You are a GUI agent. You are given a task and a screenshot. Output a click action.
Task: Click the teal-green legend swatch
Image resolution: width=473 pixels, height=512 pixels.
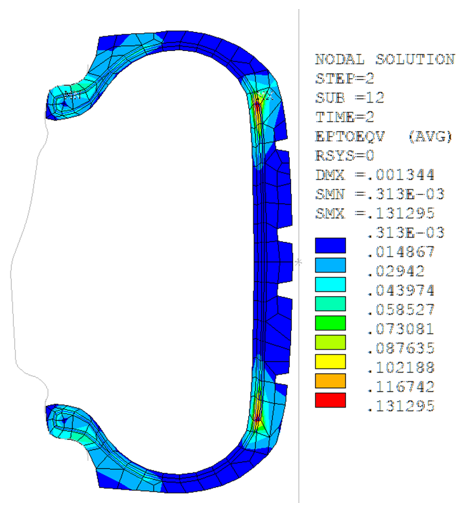[x=330, y=304]
